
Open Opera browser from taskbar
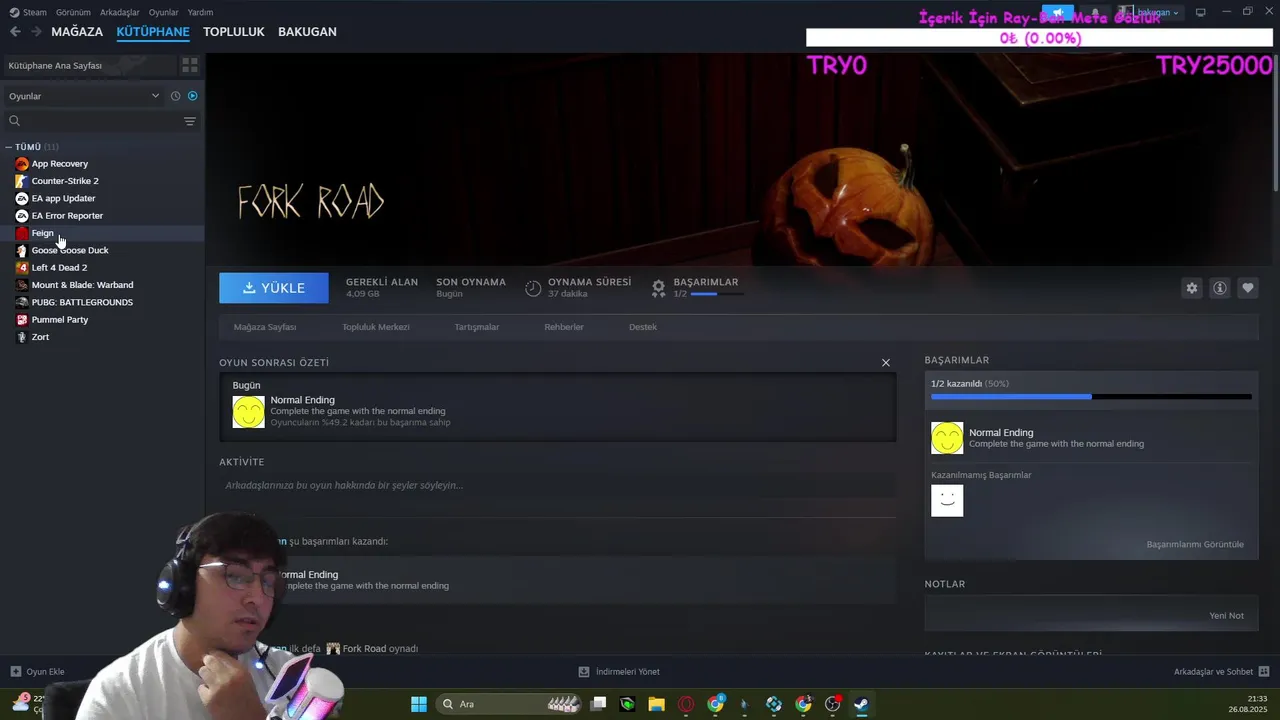click(x=685, y=704)
